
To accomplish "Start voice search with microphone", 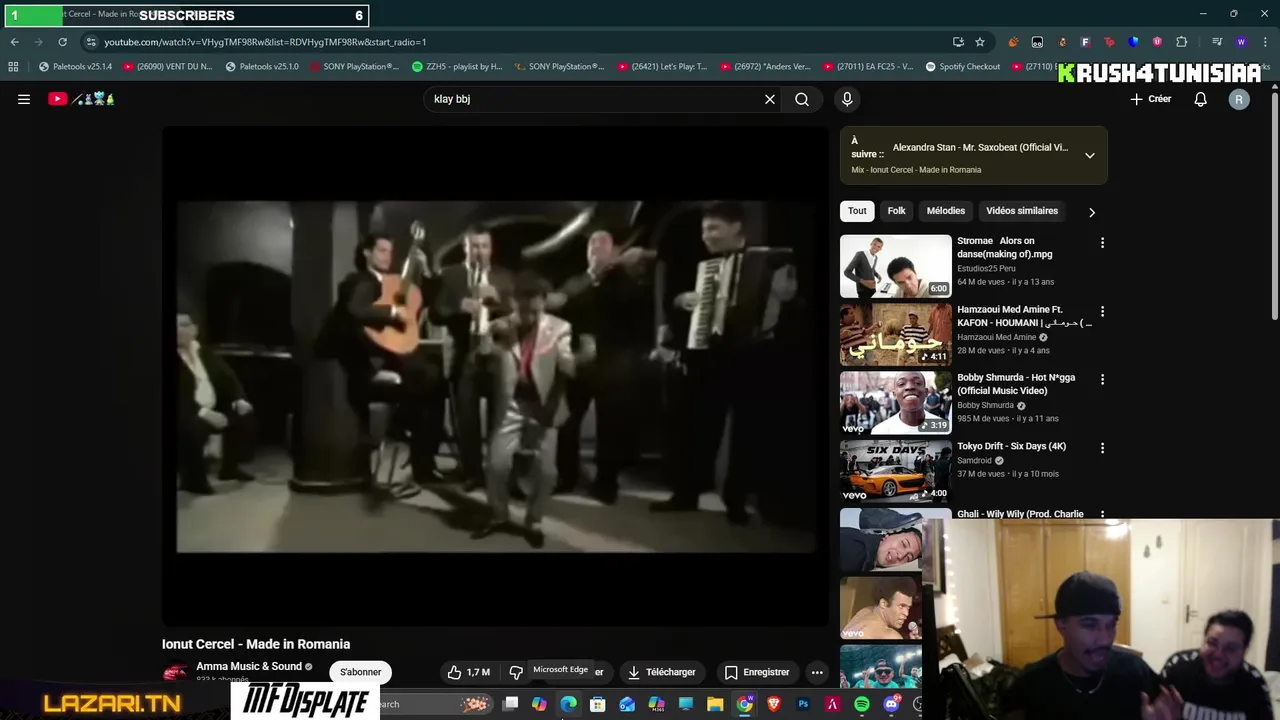I will coord(847,99).
